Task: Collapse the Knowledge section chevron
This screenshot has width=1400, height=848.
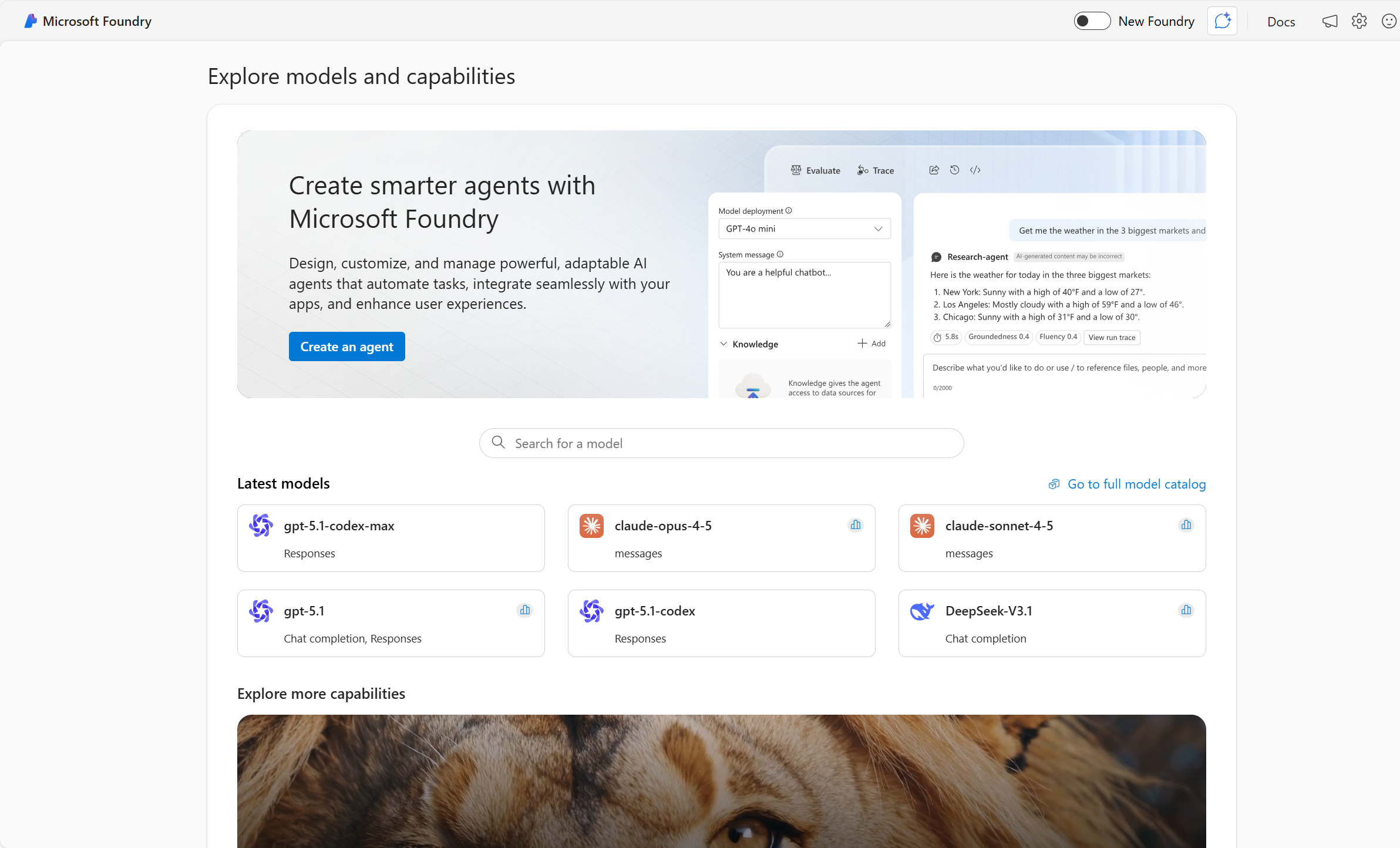Action: click(723, 344)
